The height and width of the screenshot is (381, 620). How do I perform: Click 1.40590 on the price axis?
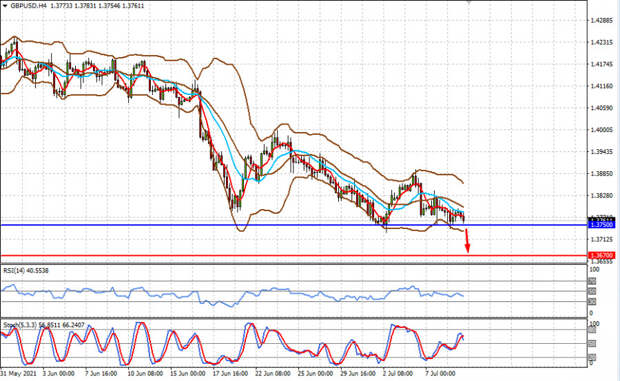601,108
